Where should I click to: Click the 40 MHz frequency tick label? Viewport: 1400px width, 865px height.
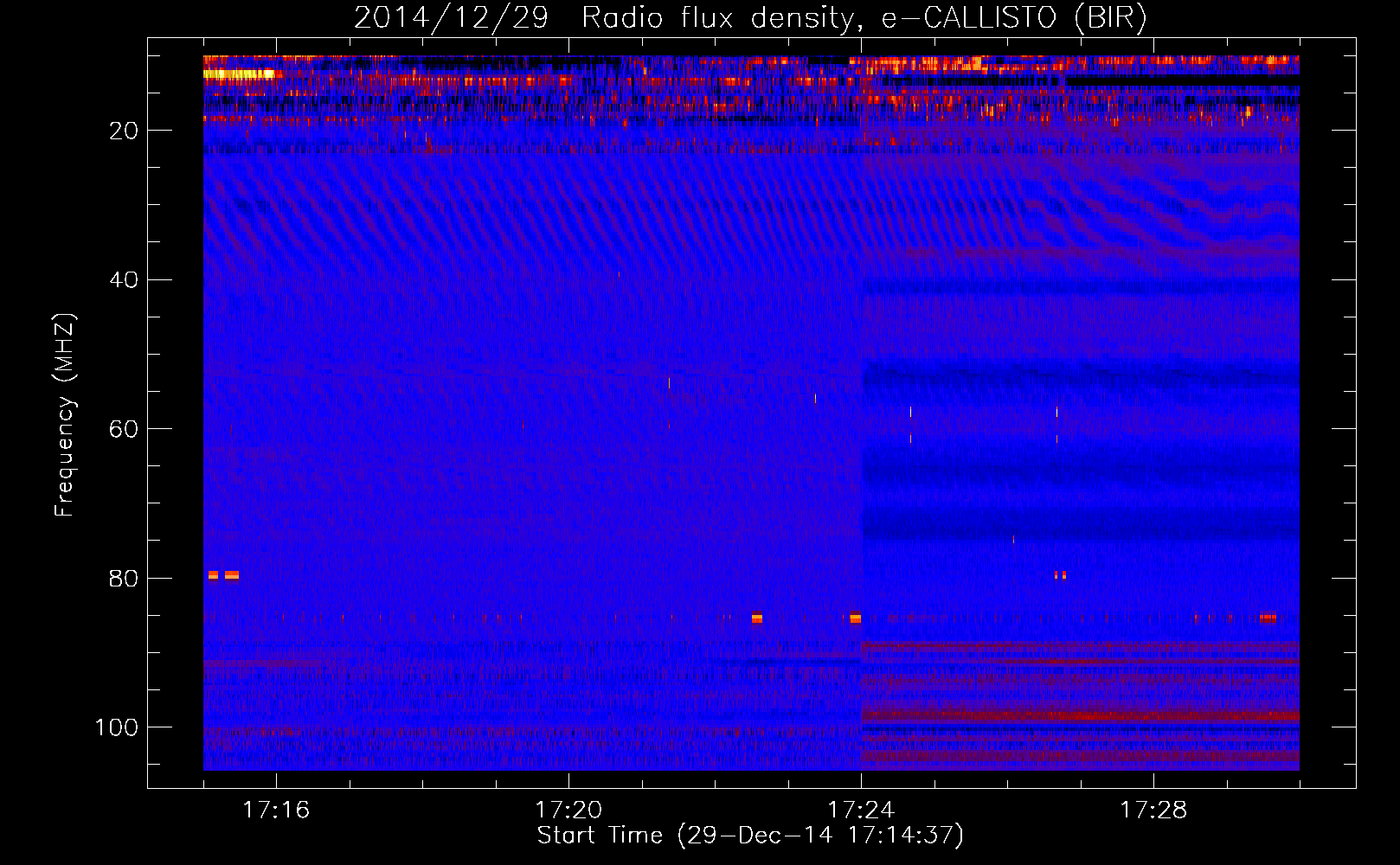(x=124, y=279)
